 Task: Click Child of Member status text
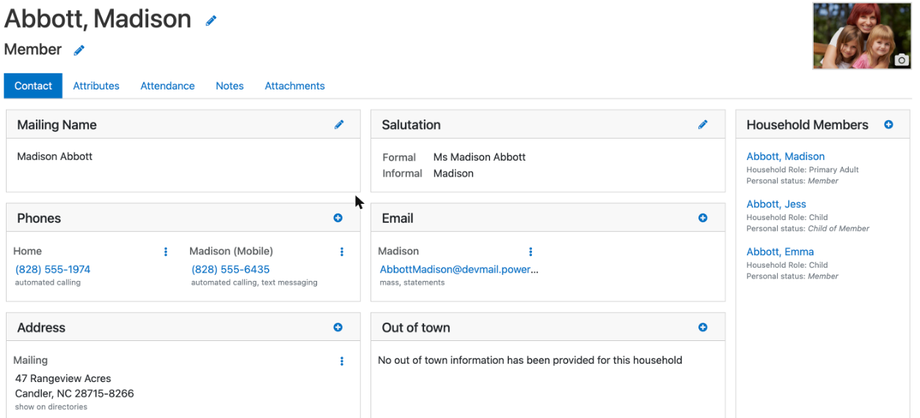tap(838, 228)
